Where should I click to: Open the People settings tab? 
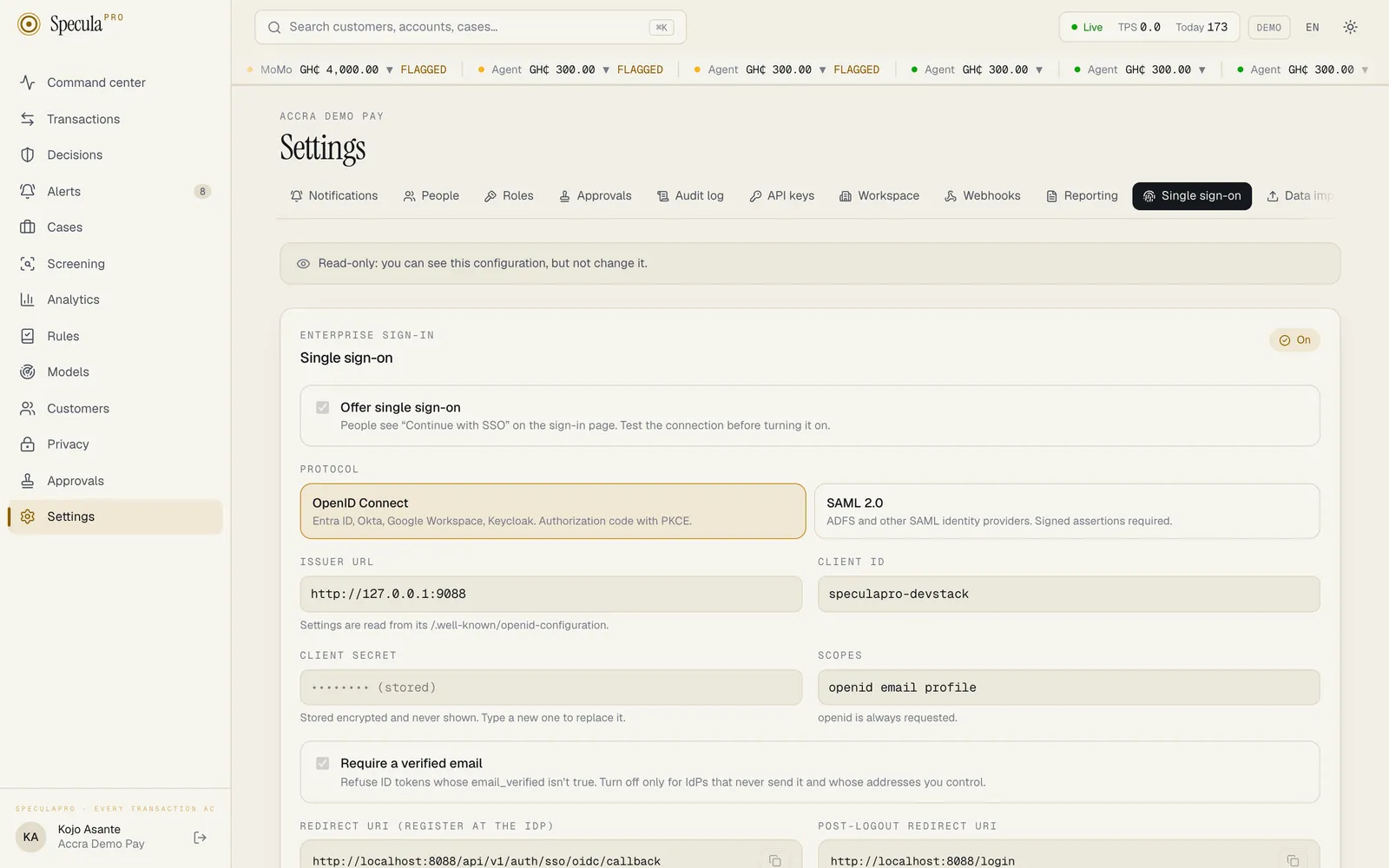coord(431,196)
